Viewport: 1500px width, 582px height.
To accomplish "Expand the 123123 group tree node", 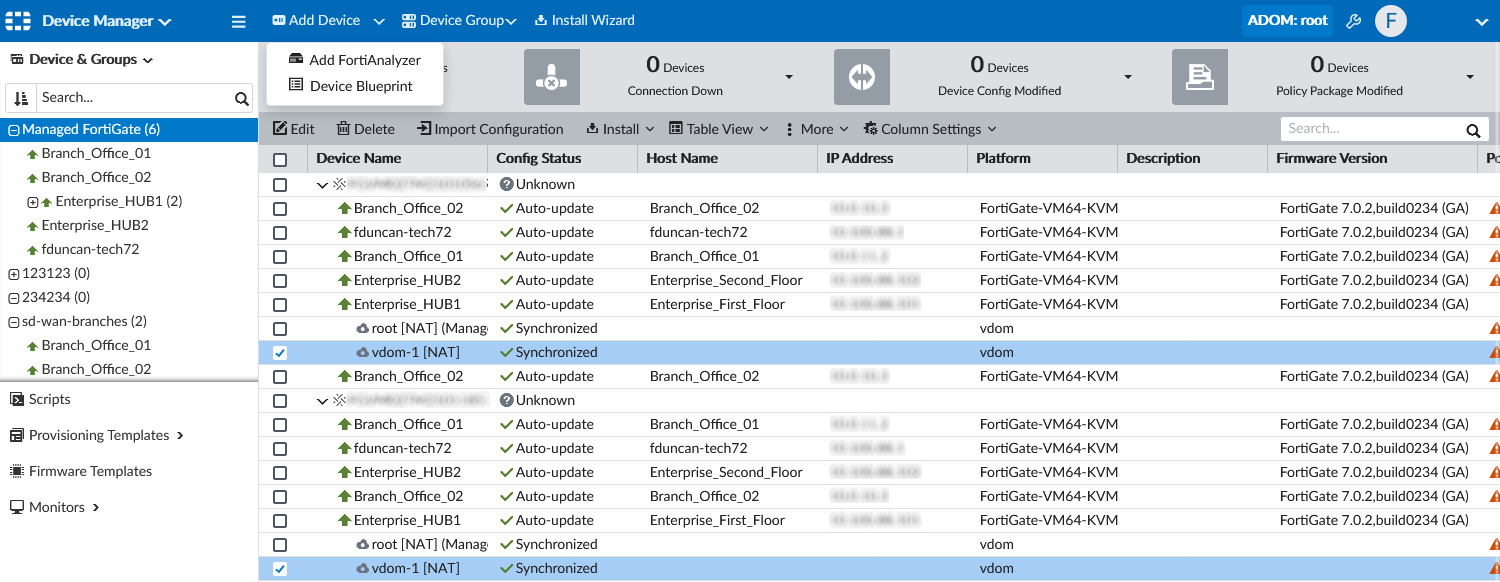I will (x=13, y=274).
